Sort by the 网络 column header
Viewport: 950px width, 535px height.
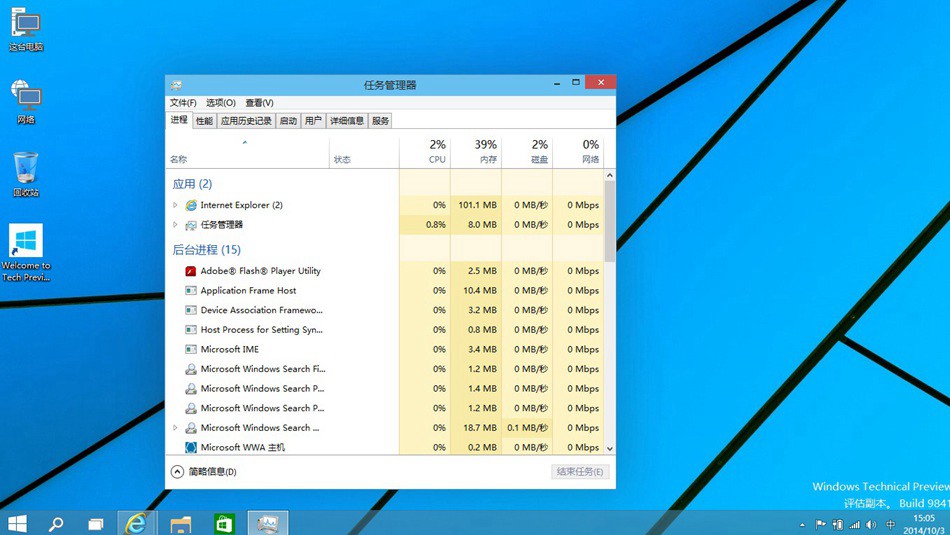(579, 151)
